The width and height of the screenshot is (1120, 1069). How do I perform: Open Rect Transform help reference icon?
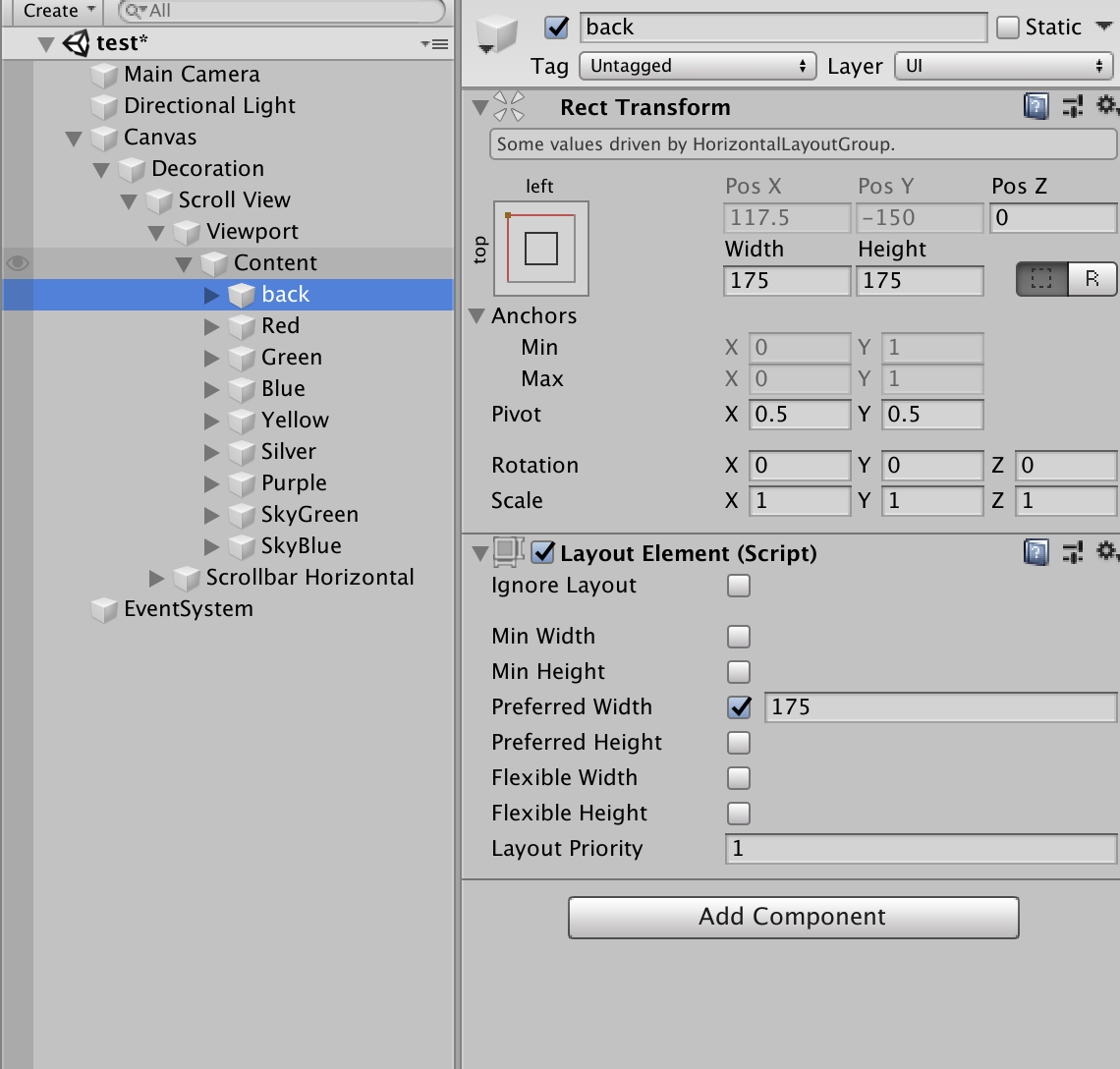tap(1036, 107)
